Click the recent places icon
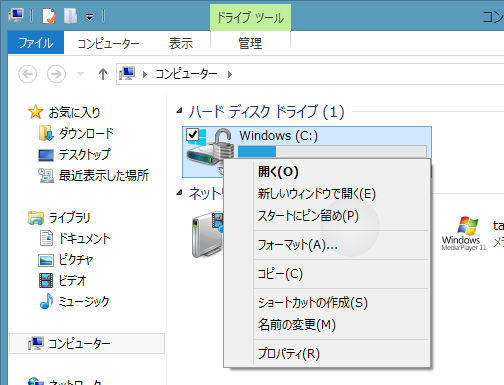504x385 pixels. (46, 175)
